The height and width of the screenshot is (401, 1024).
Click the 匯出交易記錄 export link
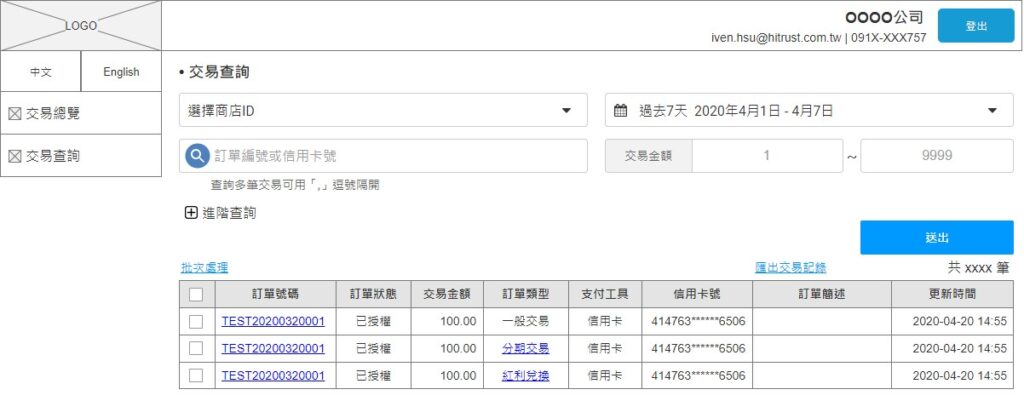coord(790,268)
